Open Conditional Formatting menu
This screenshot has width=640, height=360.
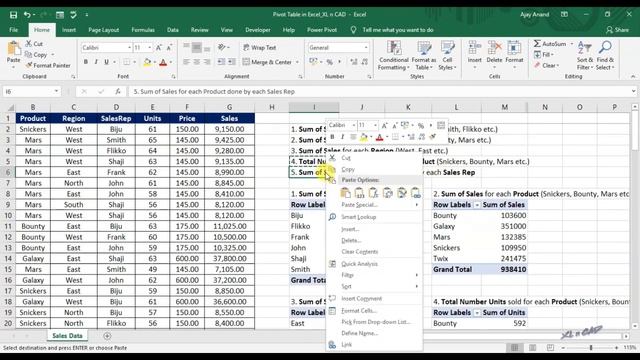tap(393, 56)
